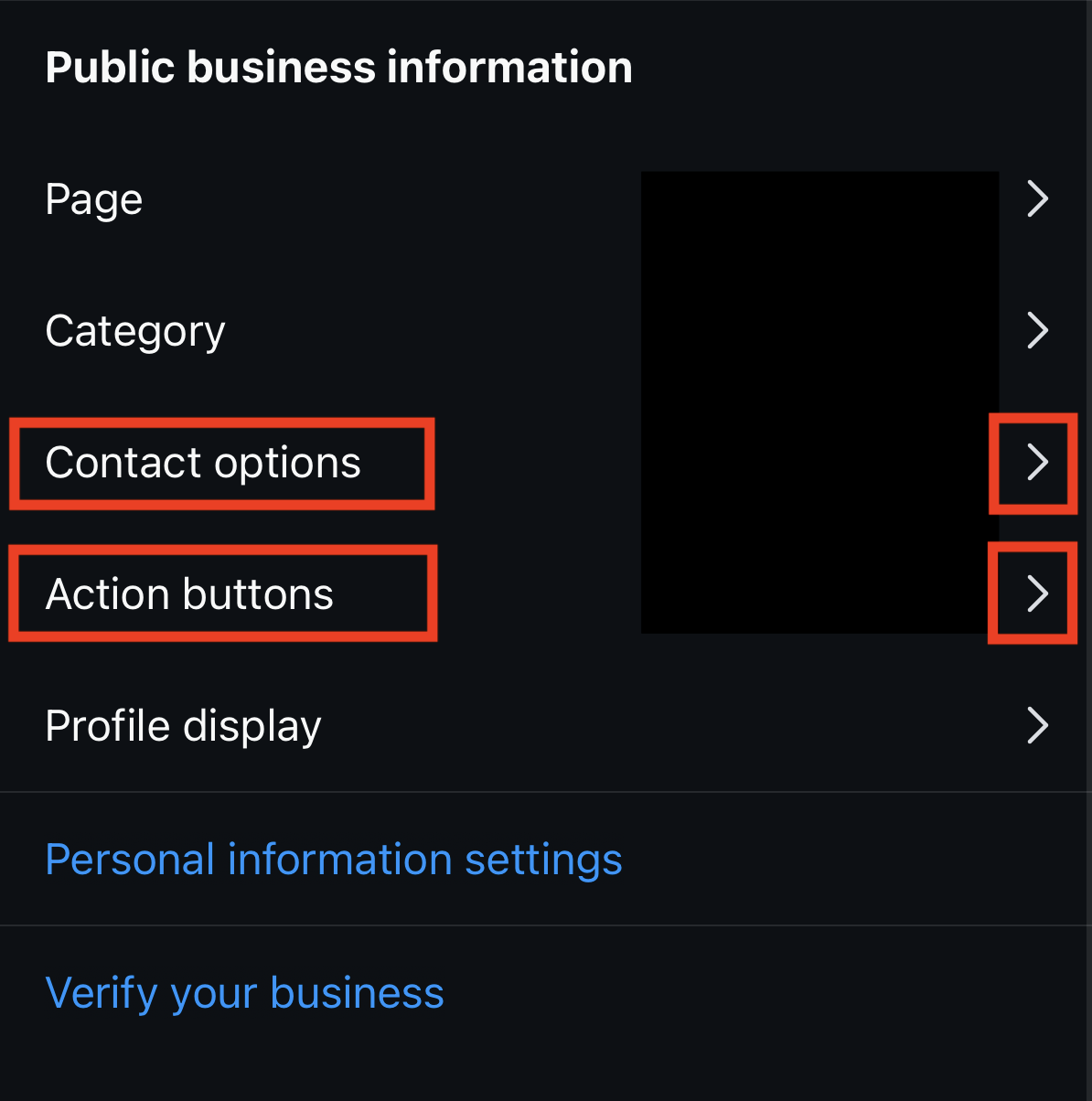Click the word "buttons" in Action buttons

coord(259,594)
